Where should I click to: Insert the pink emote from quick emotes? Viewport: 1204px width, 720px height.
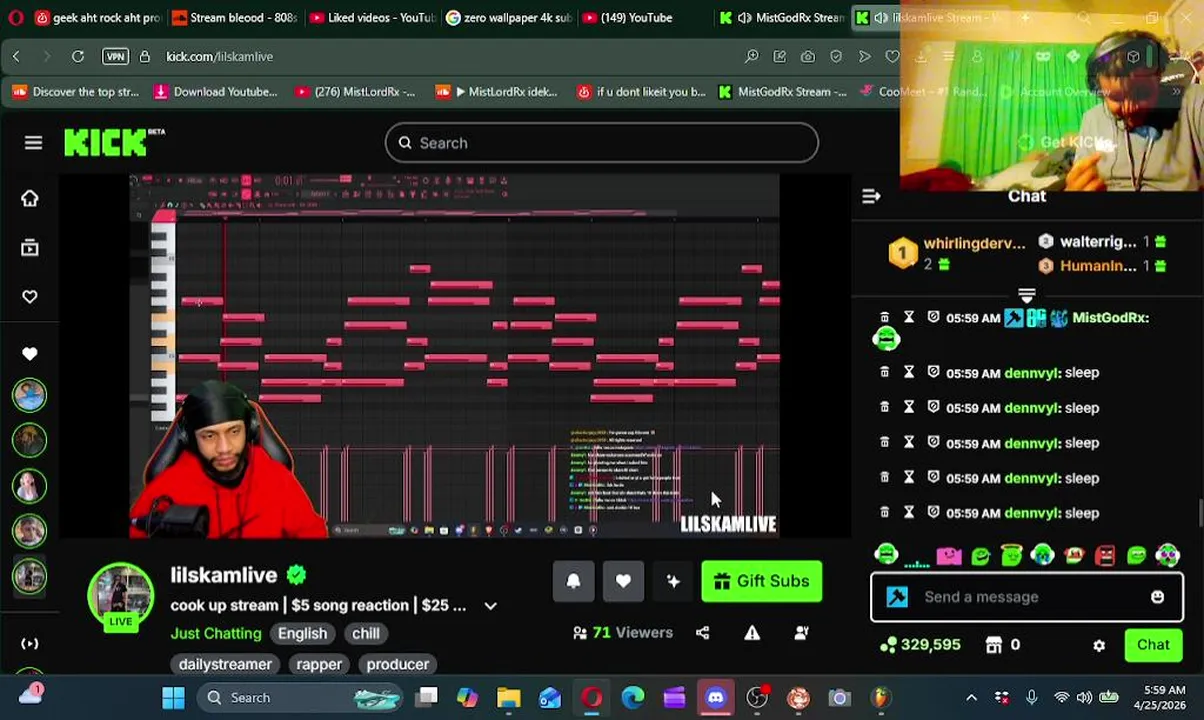[x=948, y=555]
